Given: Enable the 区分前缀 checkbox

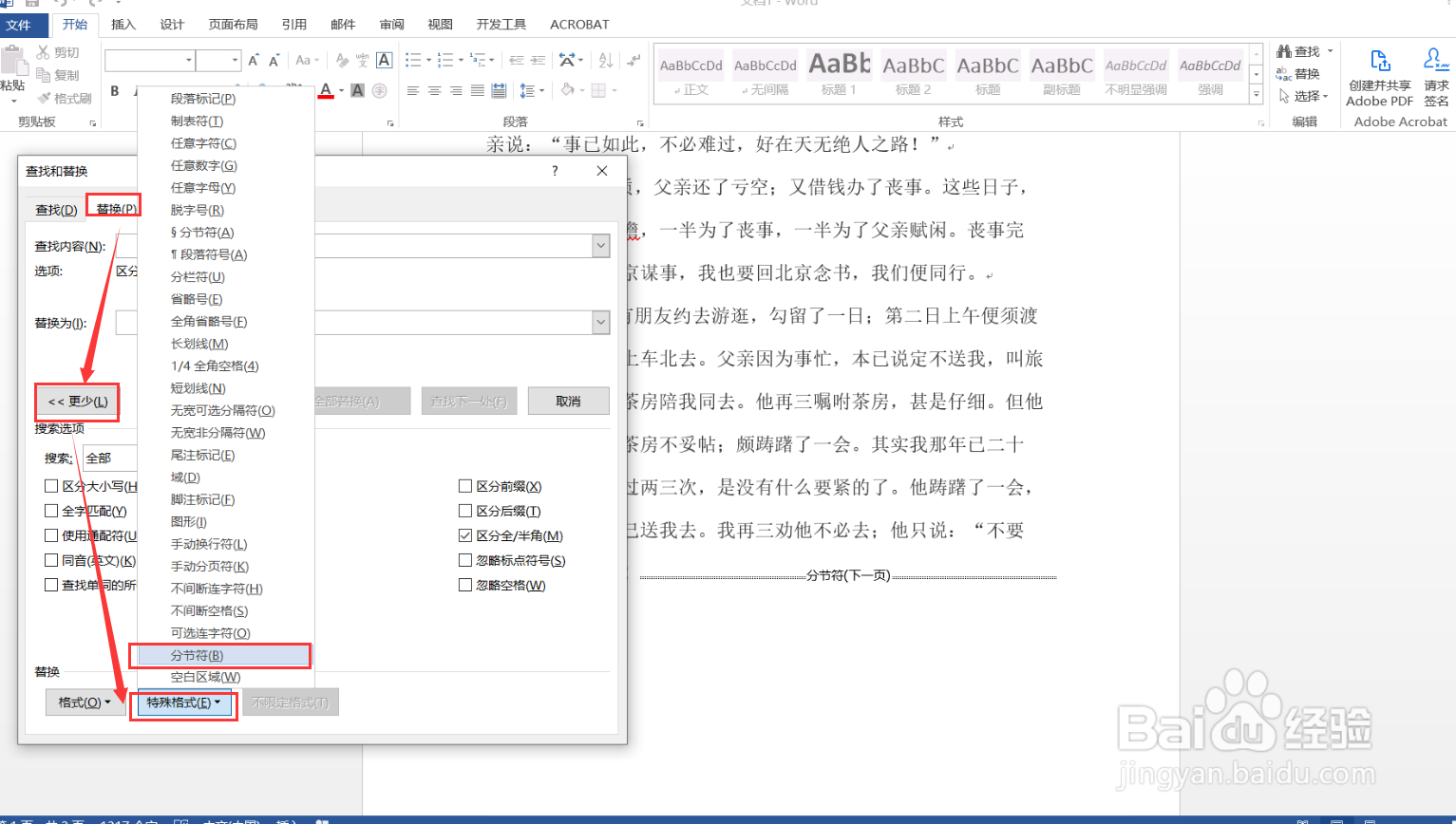Looking at the screenshot, I should coord(465,486).
